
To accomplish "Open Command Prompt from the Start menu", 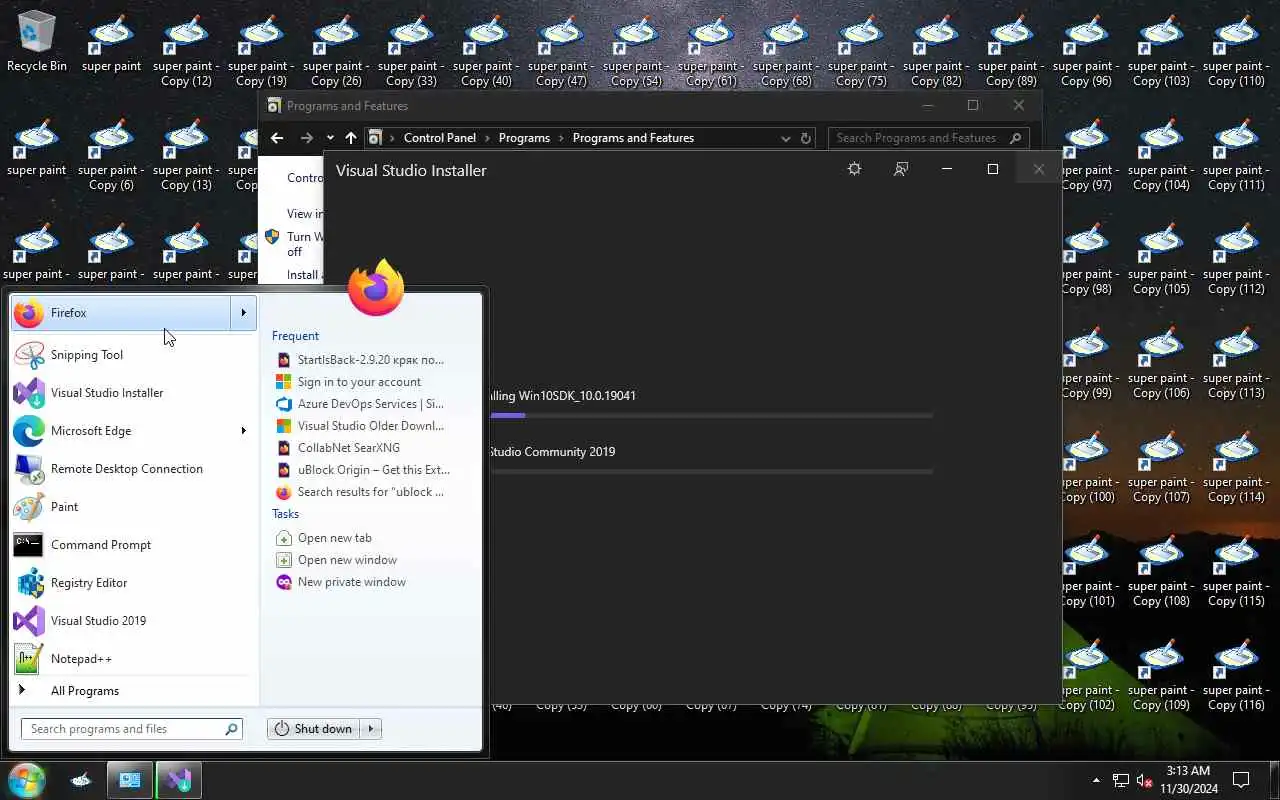I will [134, 545].
